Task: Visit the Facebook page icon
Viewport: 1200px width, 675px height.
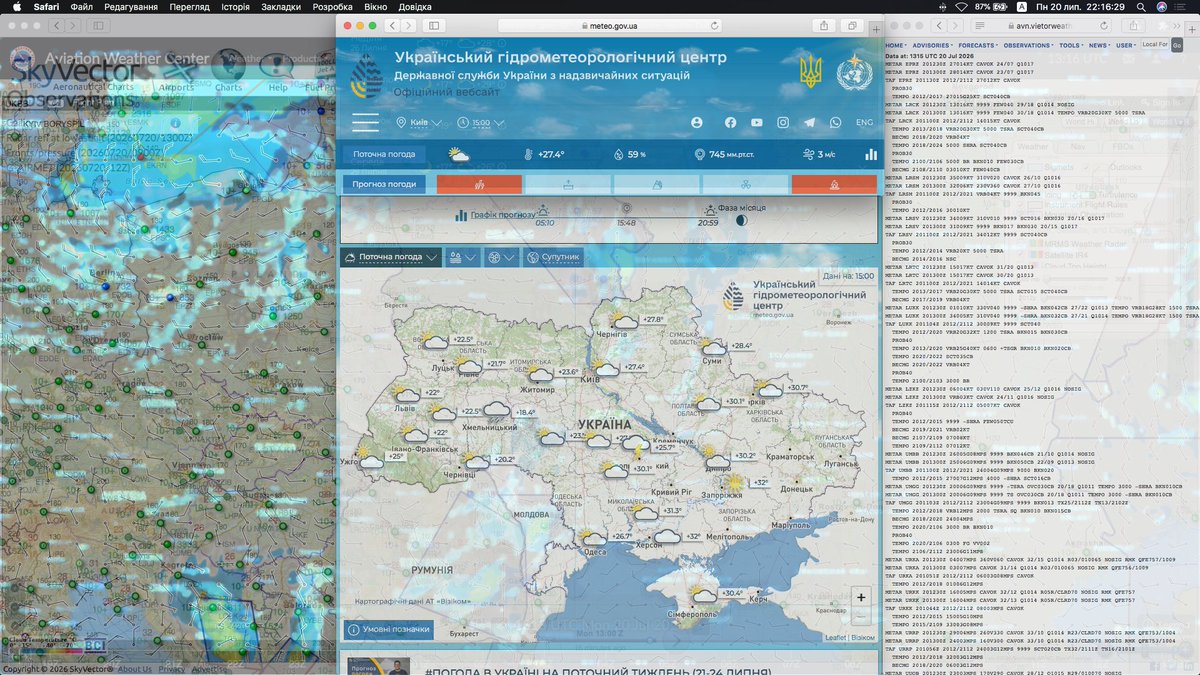Action: (x=730, y=122)
